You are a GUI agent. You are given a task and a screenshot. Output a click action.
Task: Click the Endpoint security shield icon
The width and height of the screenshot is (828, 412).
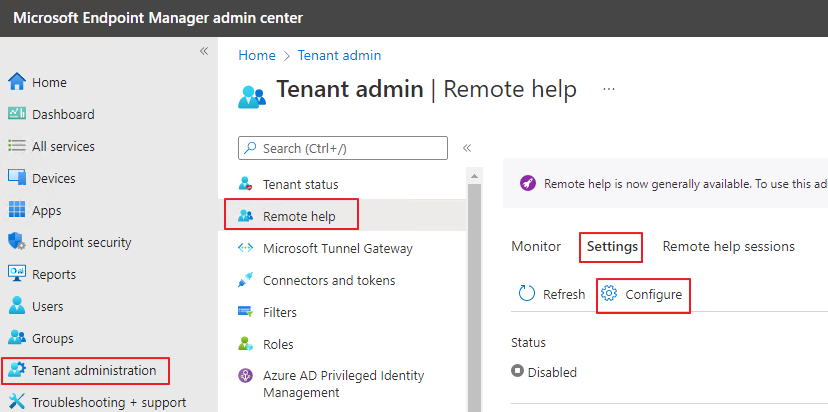pyautogui.click(x=17, y=242)
